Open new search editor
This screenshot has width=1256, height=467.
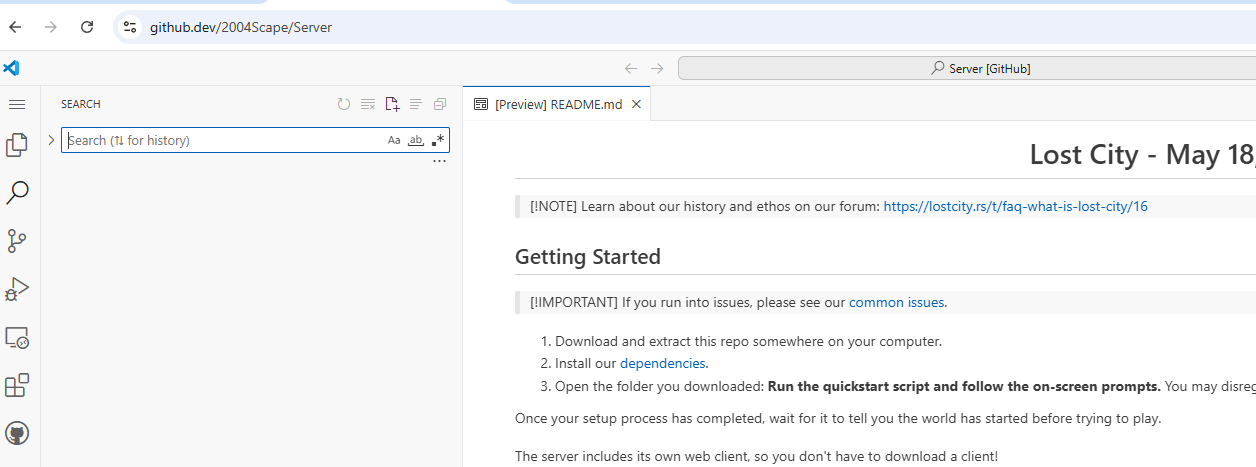[392, 104]
